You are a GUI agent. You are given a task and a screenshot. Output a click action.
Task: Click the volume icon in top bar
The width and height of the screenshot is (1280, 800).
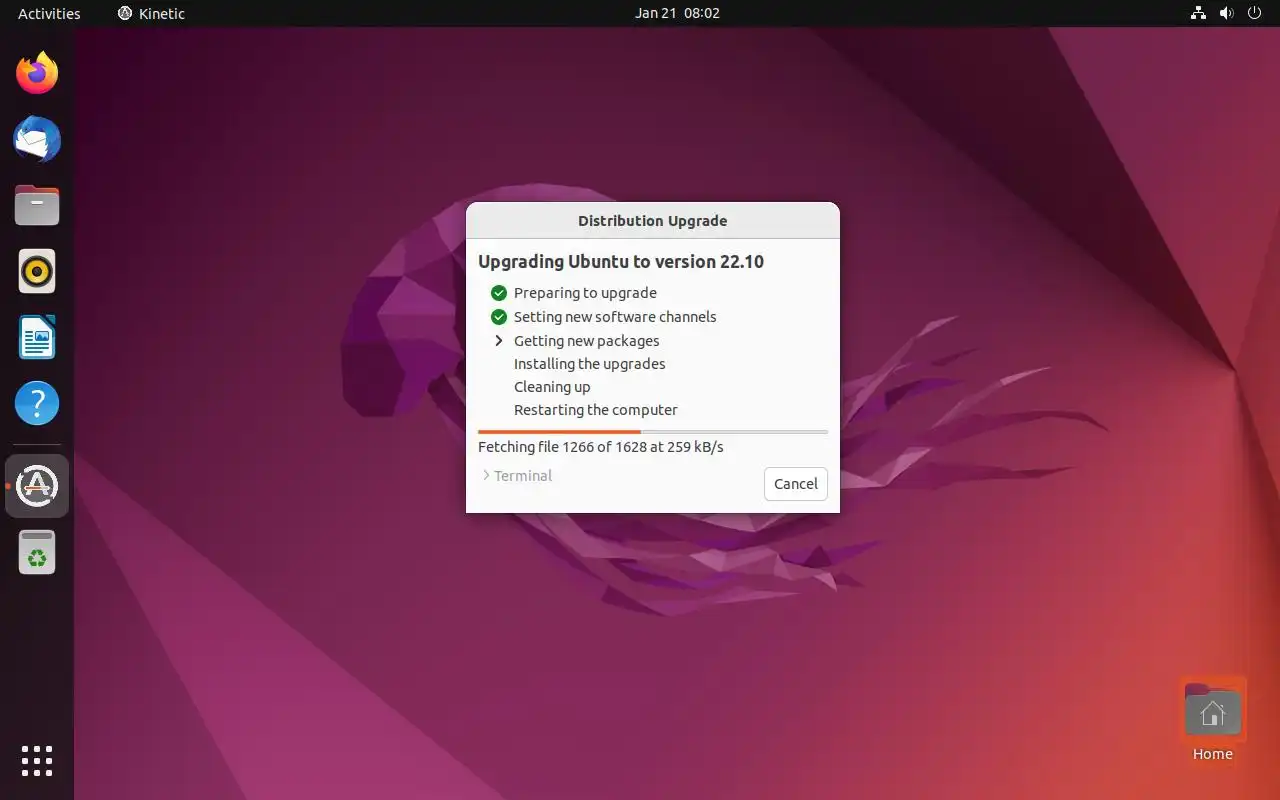click(x=1226, y=13)
